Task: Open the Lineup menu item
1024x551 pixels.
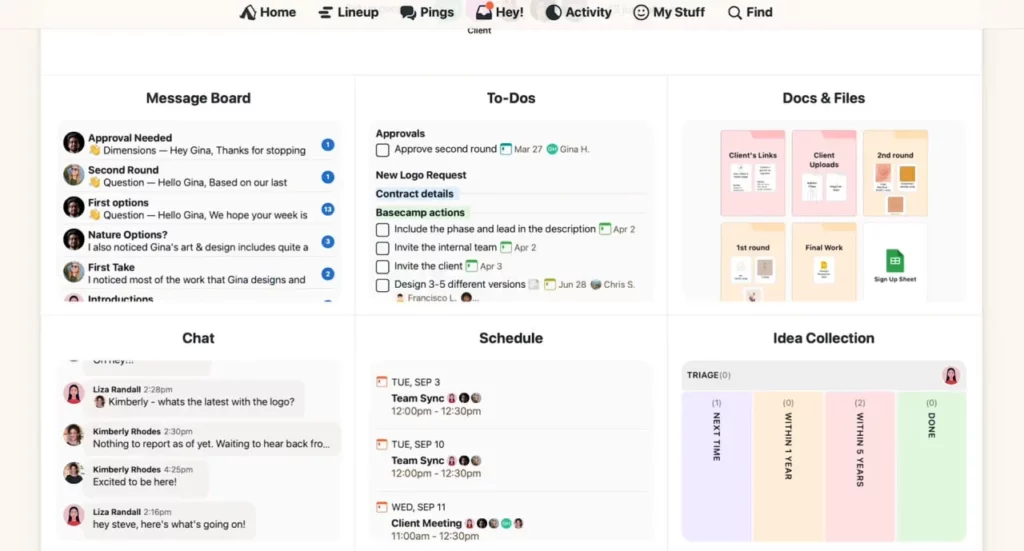Action: 348,12
